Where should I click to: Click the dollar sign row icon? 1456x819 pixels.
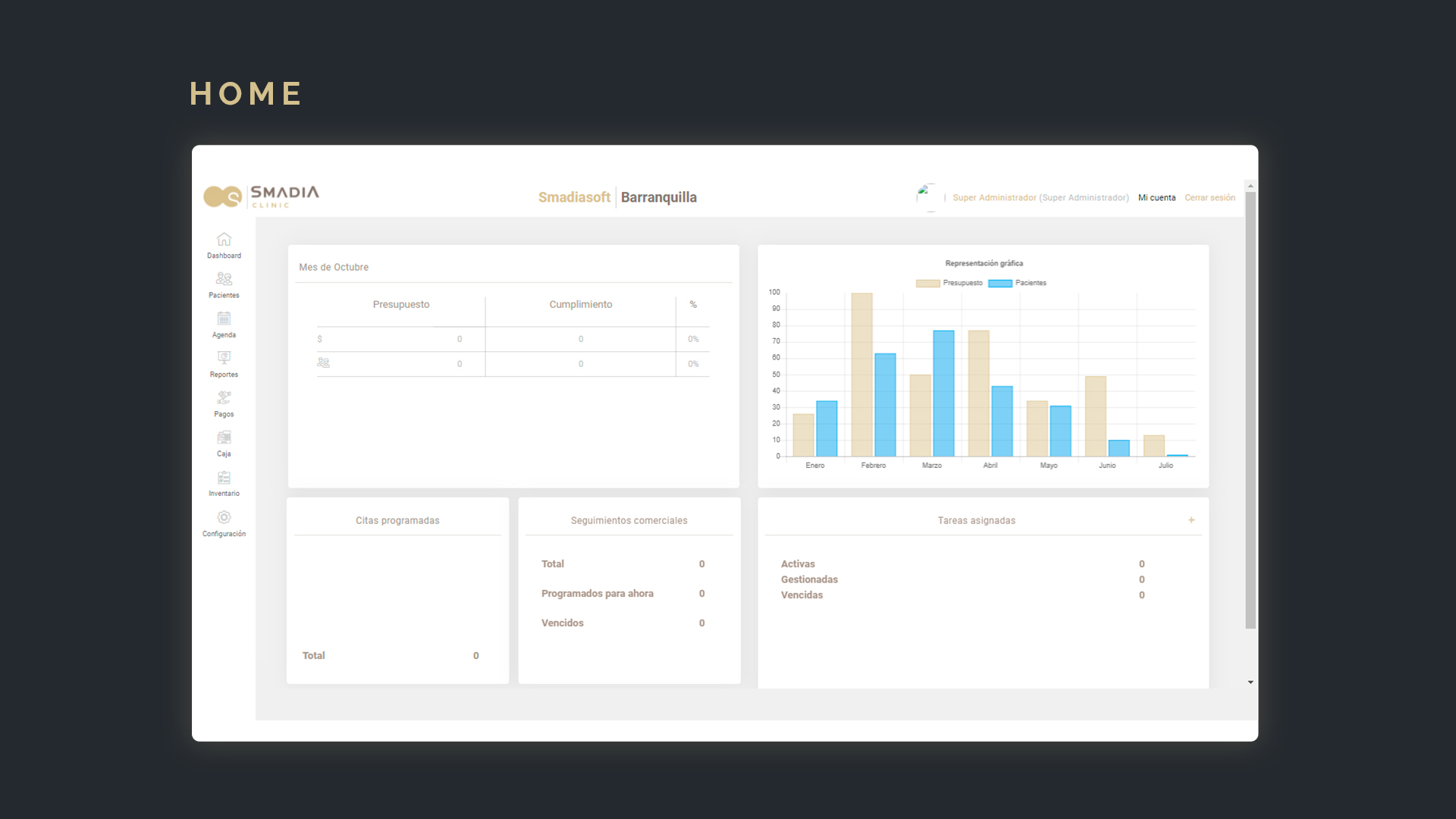coord(320,339)
